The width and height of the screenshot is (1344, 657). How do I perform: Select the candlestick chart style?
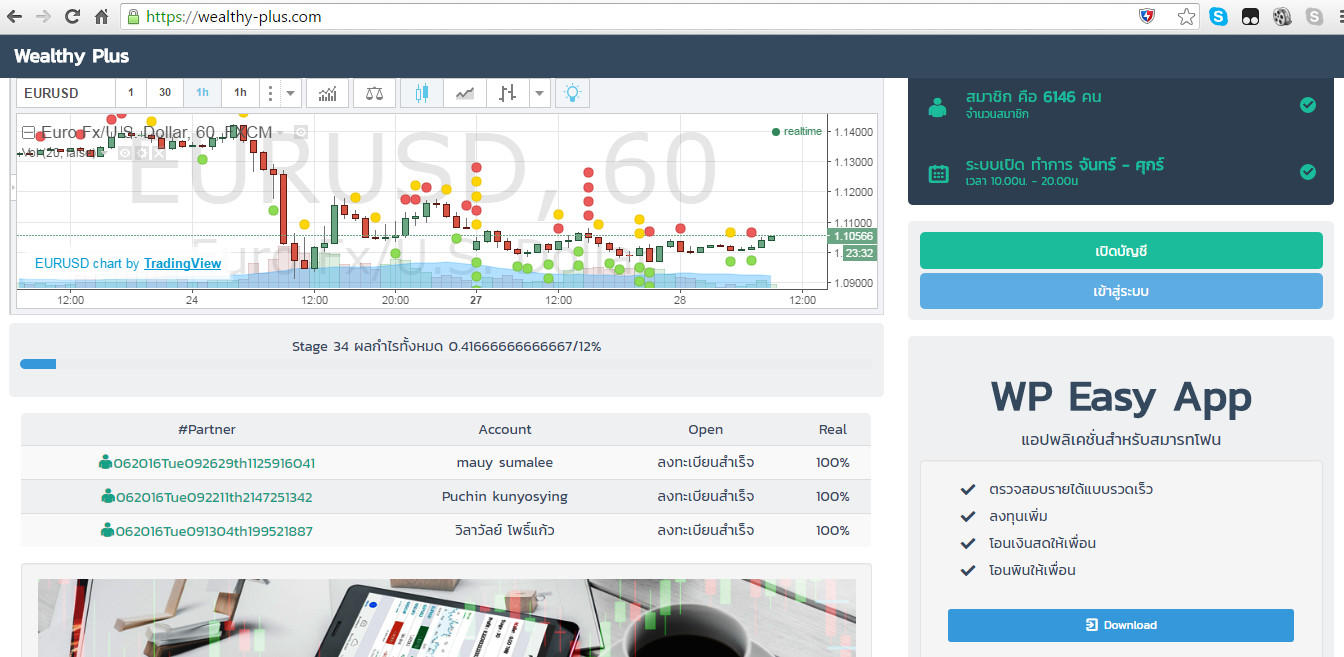421,93
